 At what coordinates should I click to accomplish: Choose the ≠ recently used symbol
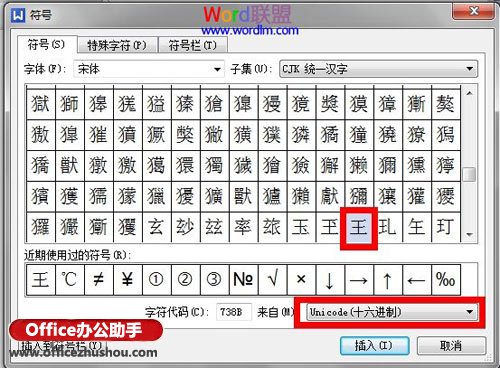(99, 280)
